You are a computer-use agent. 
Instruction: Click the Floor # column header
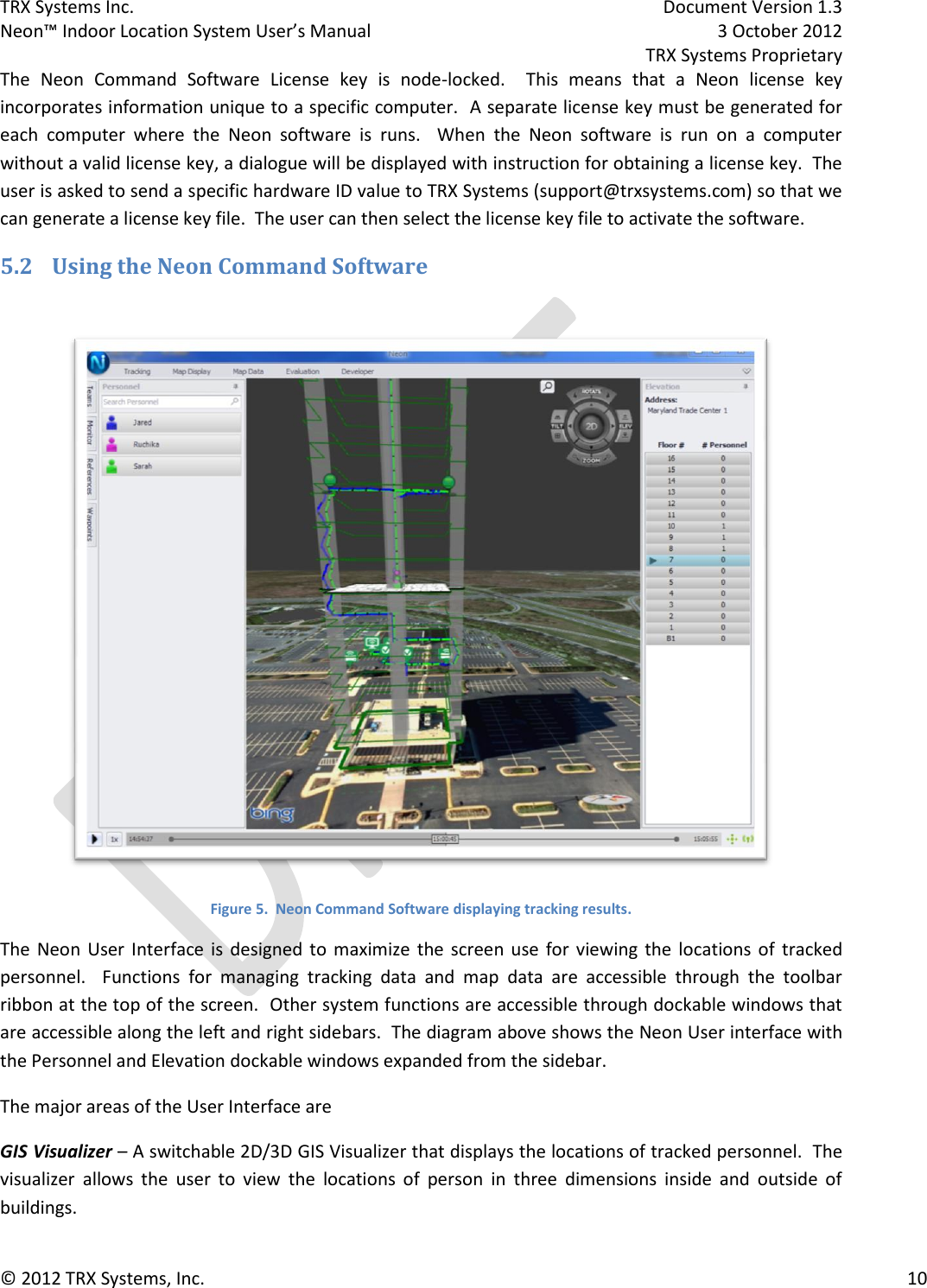pyautogui.click(x=671, y=445)
